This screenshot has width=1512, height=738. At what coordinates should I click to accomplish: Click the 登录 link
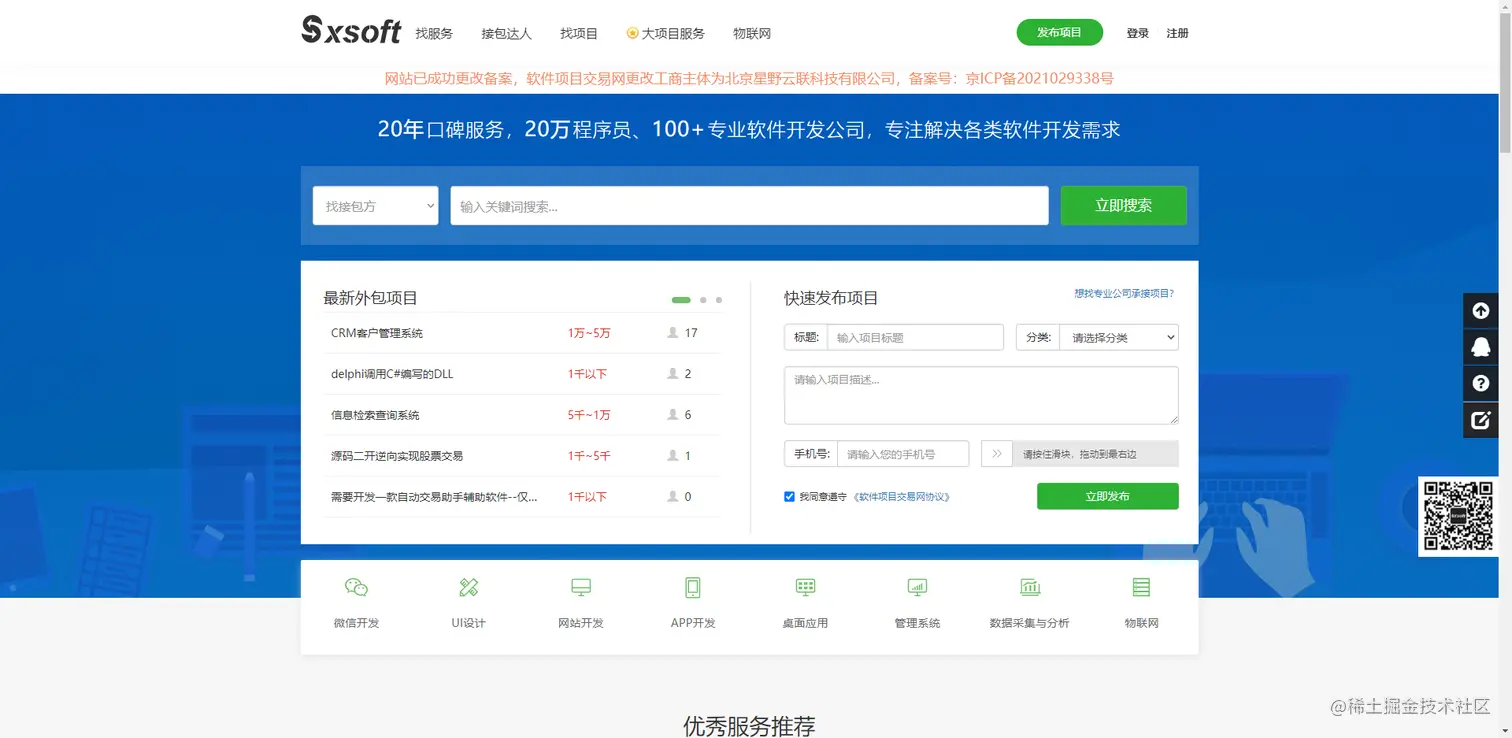click(x=1138, y=33)
